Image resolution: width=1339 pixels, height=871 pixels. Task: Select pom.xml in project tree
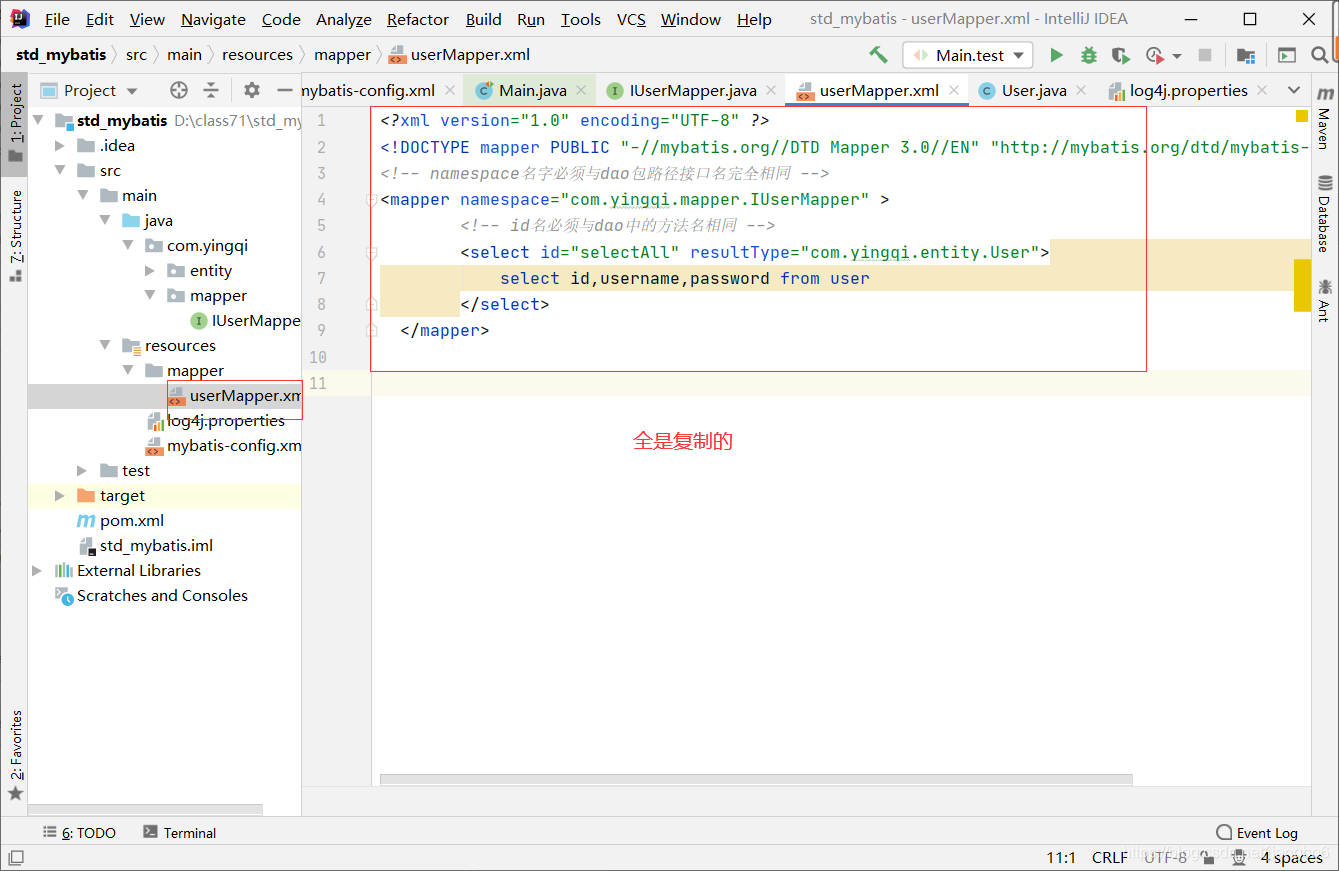coord(121,521)
